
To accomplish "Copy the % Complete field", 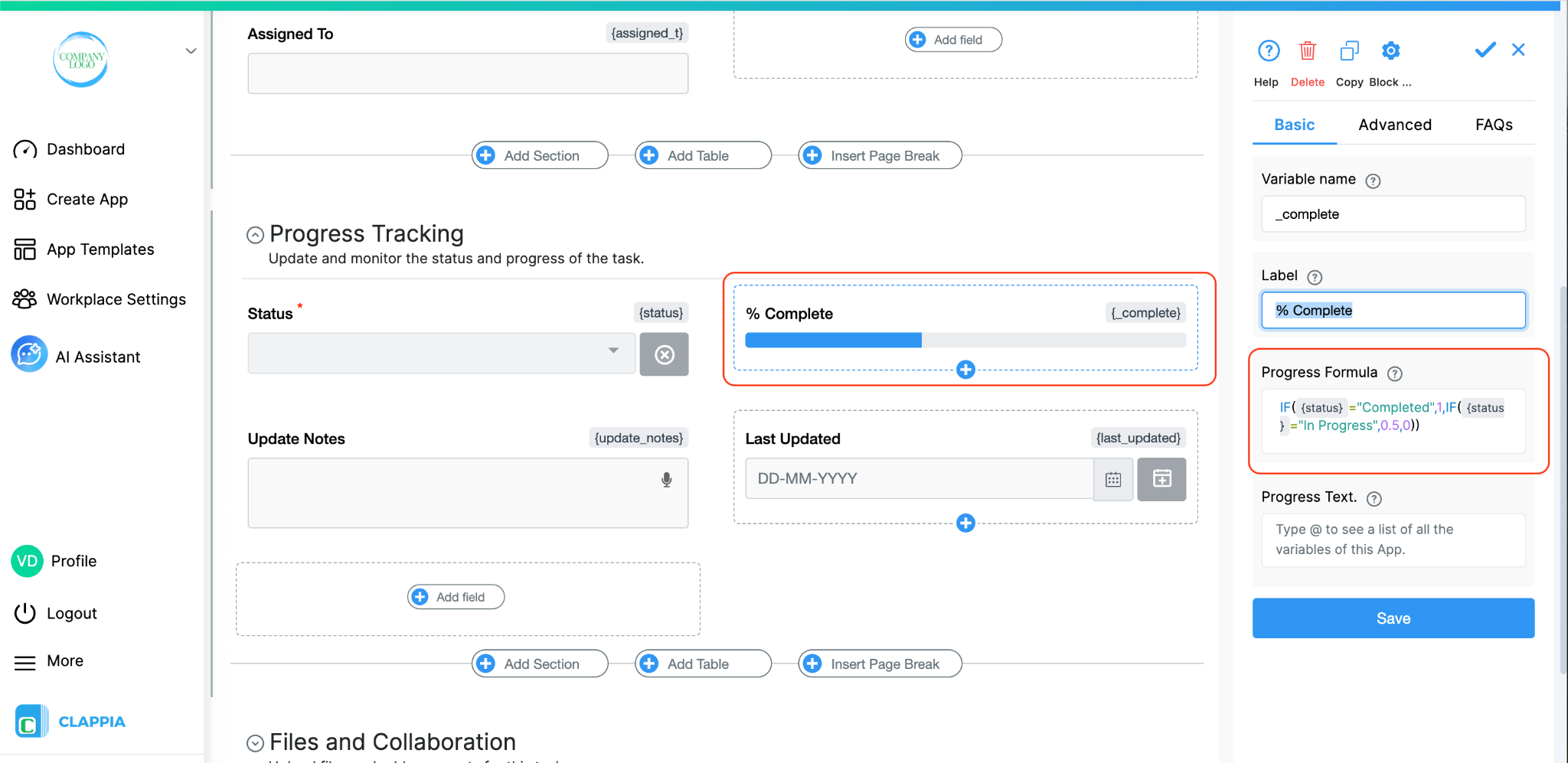I will tap(1348, 51).
